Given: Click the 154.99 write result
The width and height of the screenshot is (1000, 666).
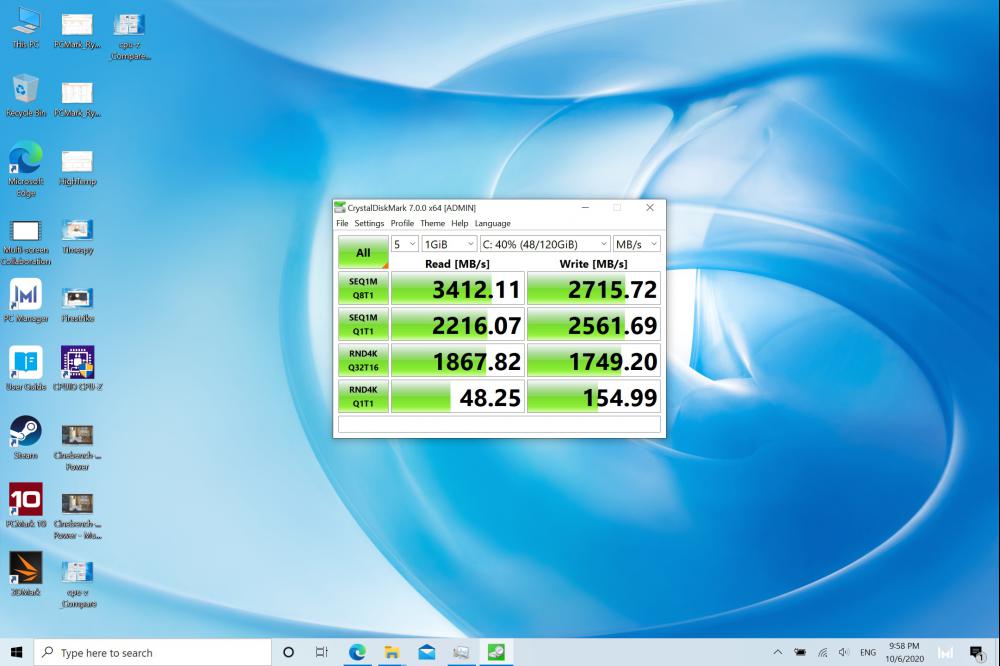Looking at the screenshot, I should [594, 397].
